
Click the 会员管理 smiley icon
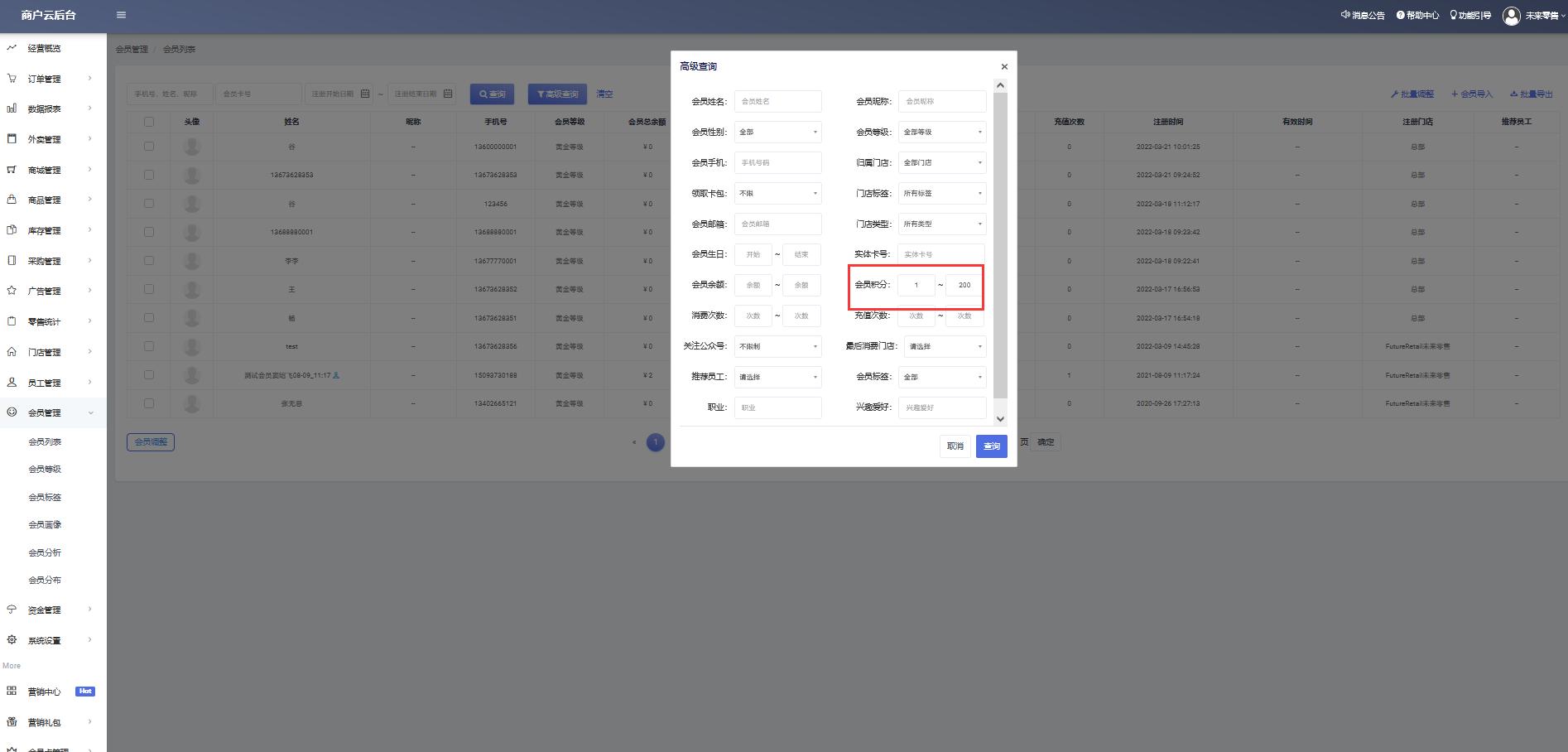12,412
